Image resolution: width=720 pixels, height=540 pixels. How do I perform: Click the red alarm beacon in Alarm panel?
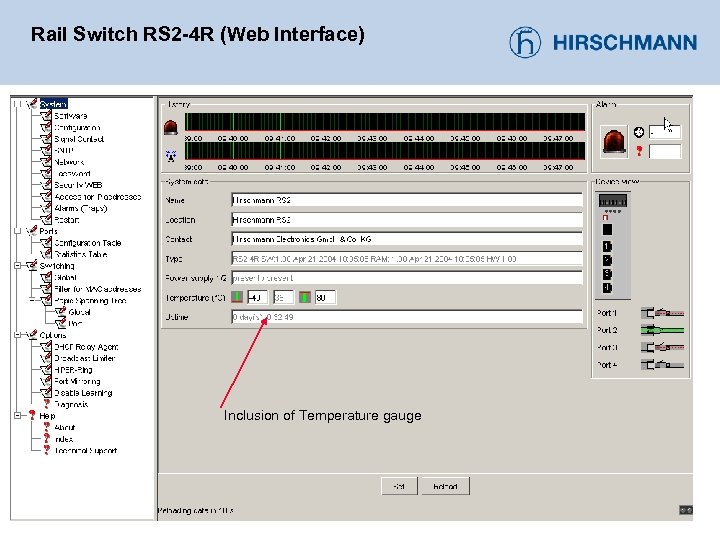click(614, 141)
